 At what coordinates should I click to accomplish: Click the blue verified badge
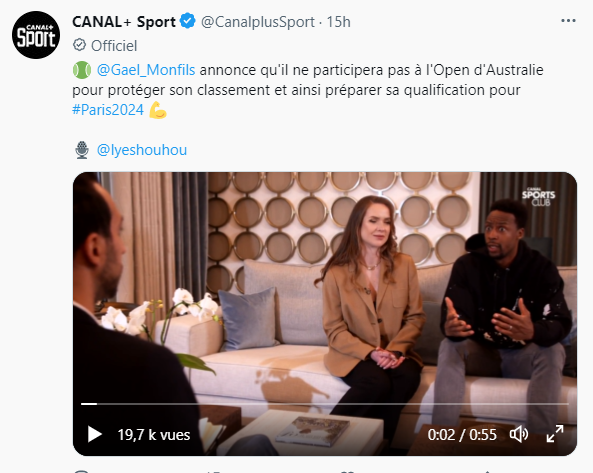coord(188,21)
